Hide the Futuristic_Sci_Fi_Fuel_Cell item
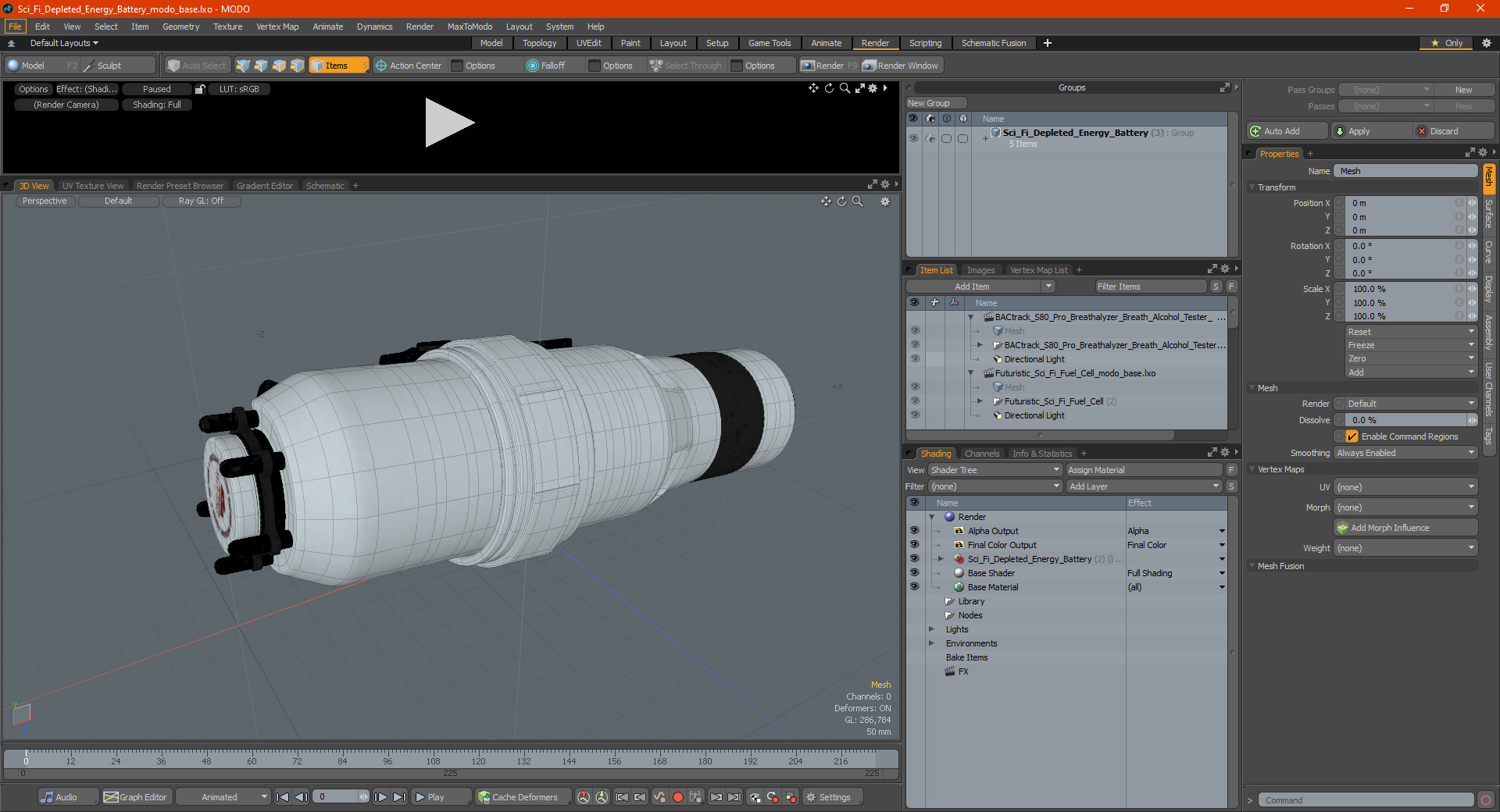This screenshot has width=1500, height=812. pos(915,401)
